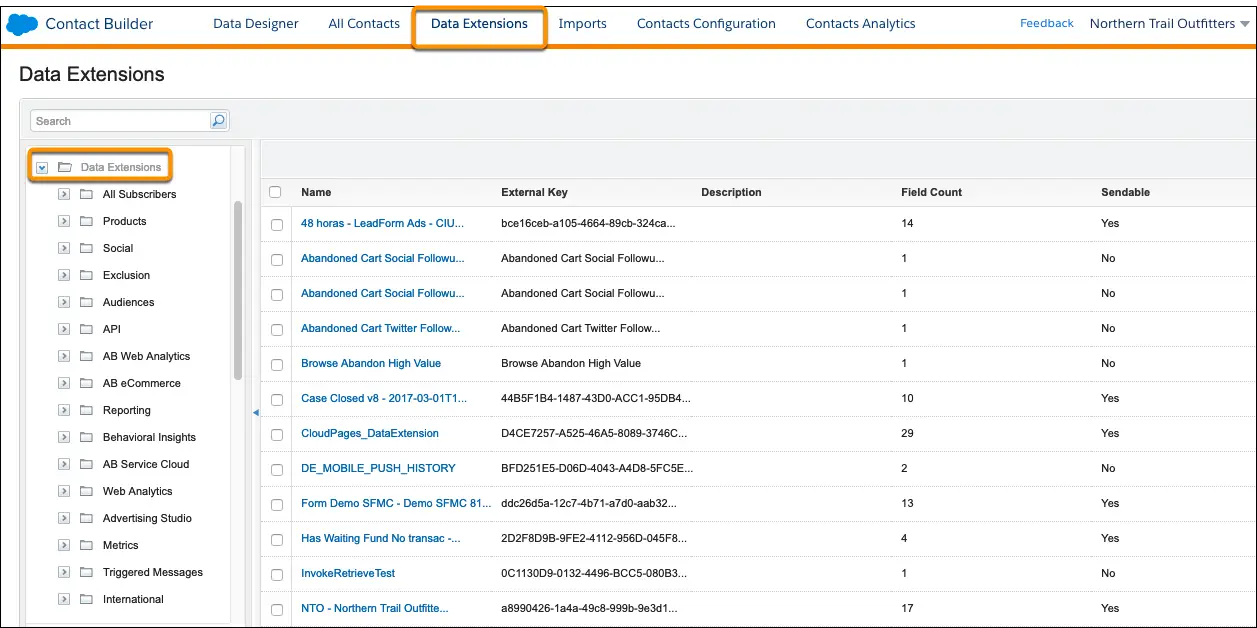Click the Metrics folder icon
The height and width of the screenshot is (628, 1257).
(x=87, y=545)
